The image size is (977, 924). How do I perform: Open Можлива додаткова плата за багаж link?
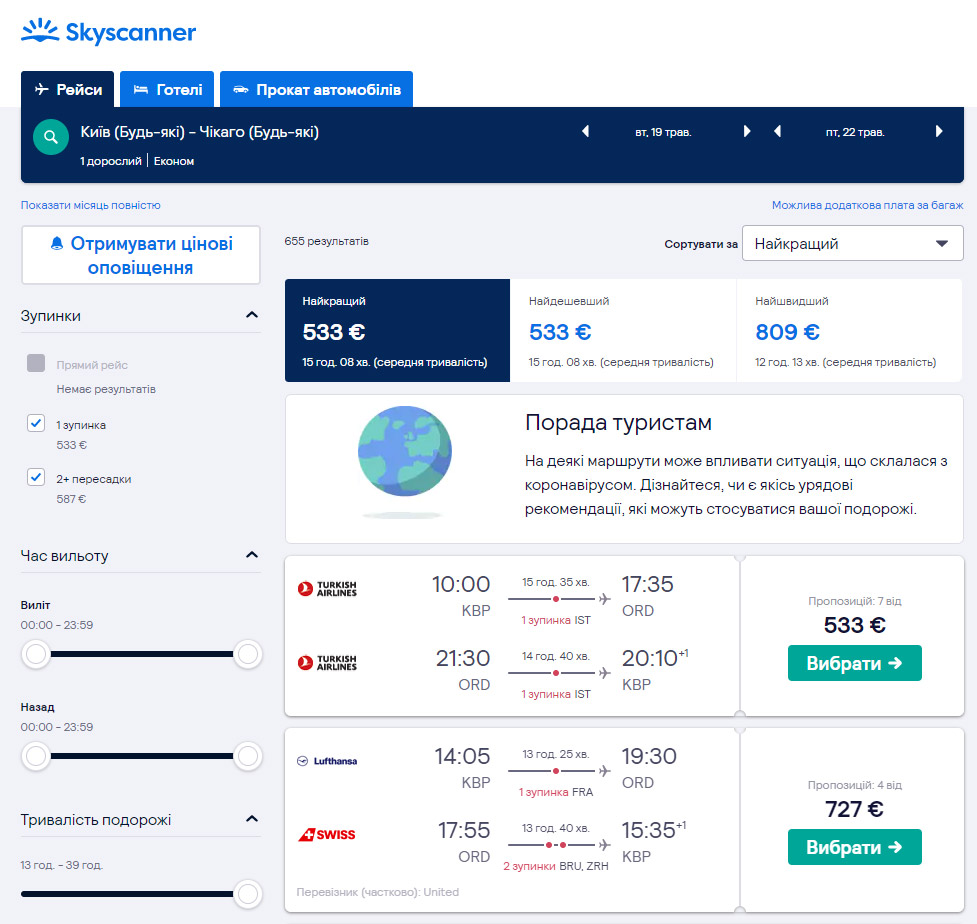tap(867, 205)
